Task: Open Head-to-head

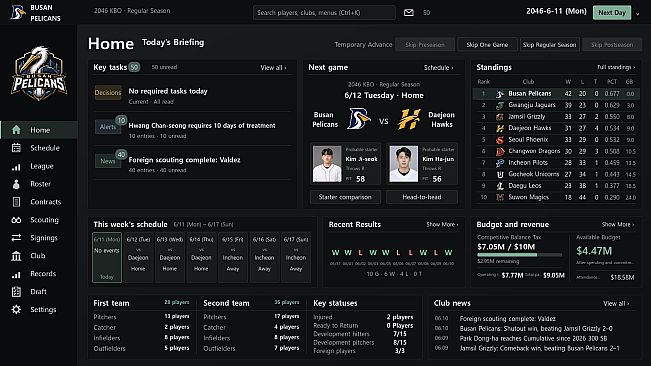Action: [x=422, y=197]
